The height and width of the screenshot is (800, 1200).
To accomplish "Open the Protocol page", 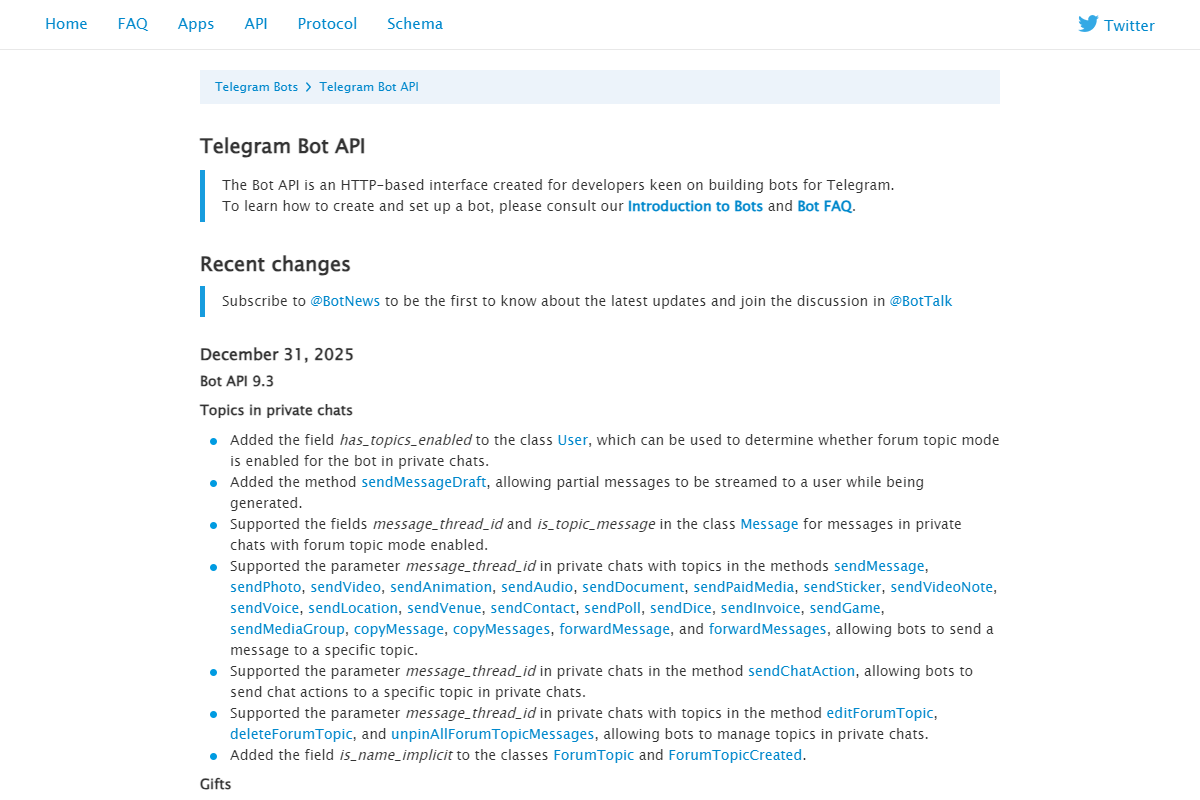I will (x=327, y=23).
